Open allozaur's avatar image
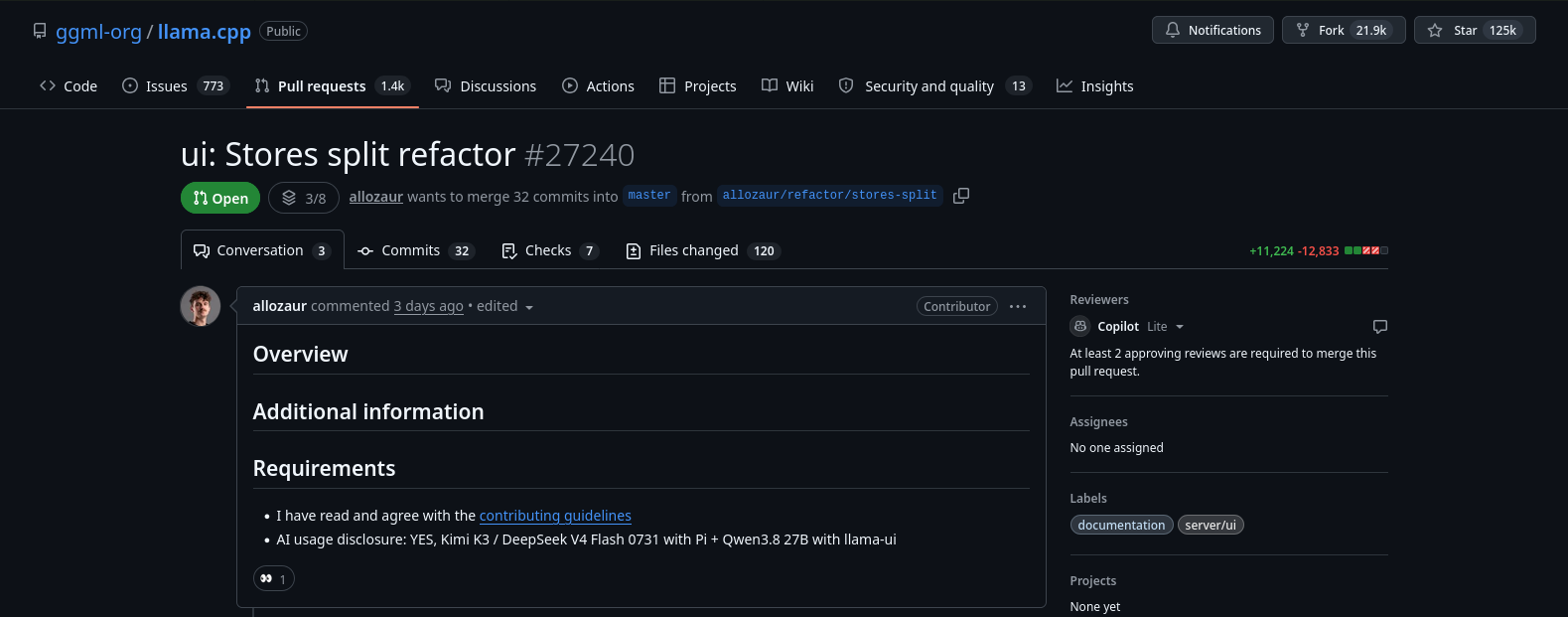Screen dimensions: 1568x617 coord(201,306)
